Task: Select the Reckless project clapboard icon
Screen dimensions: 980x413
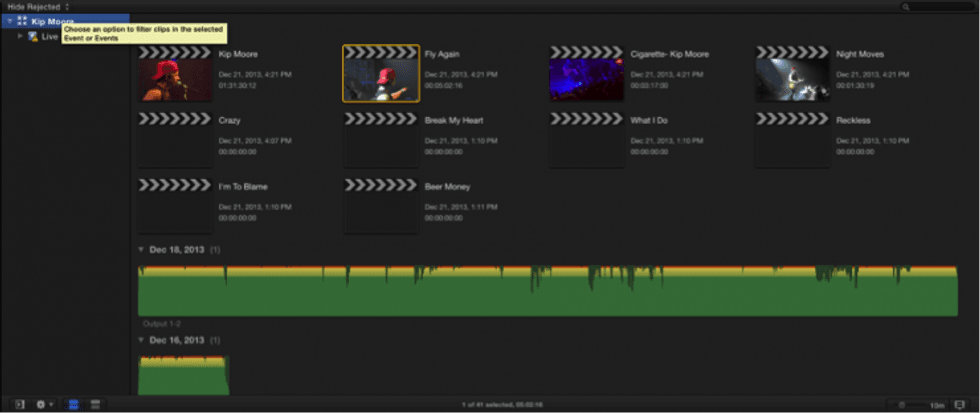Action: pyautogui.click(x=792, y=140)
